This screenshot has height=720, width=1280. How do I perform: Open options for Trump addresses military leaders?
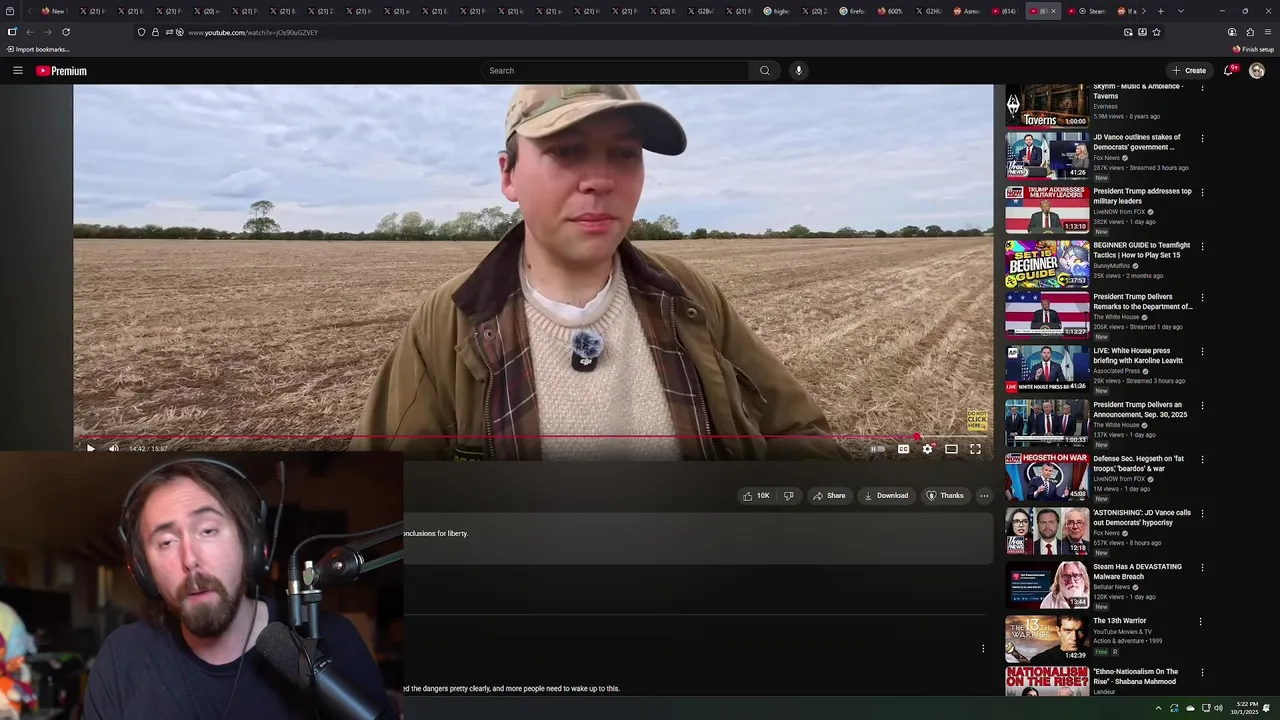(x=1202, y=192)
